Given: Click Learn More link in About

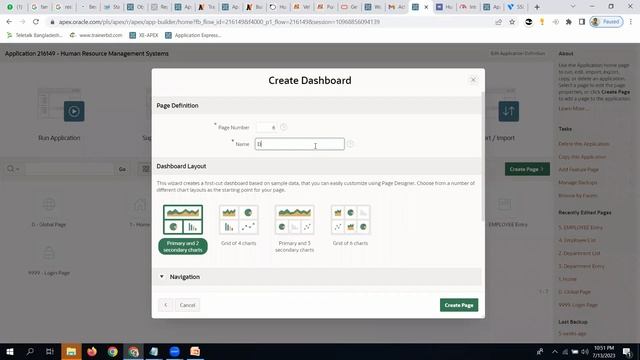Looking at the screenshot, I should pos(573,109).
